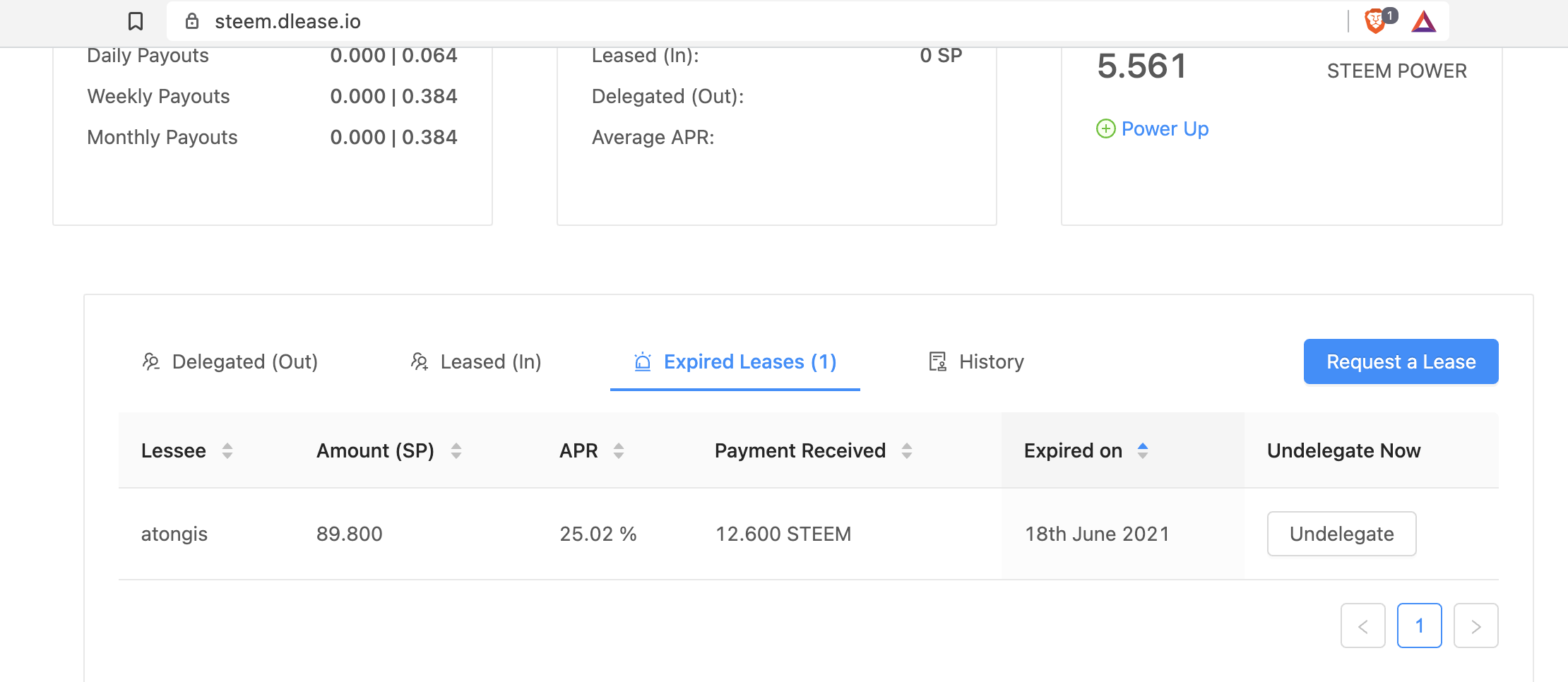This screenshot has height=682, width=1568.
Task: Open the Leased (In) tab
Action: pyautogui.click(x=490, y=361)
